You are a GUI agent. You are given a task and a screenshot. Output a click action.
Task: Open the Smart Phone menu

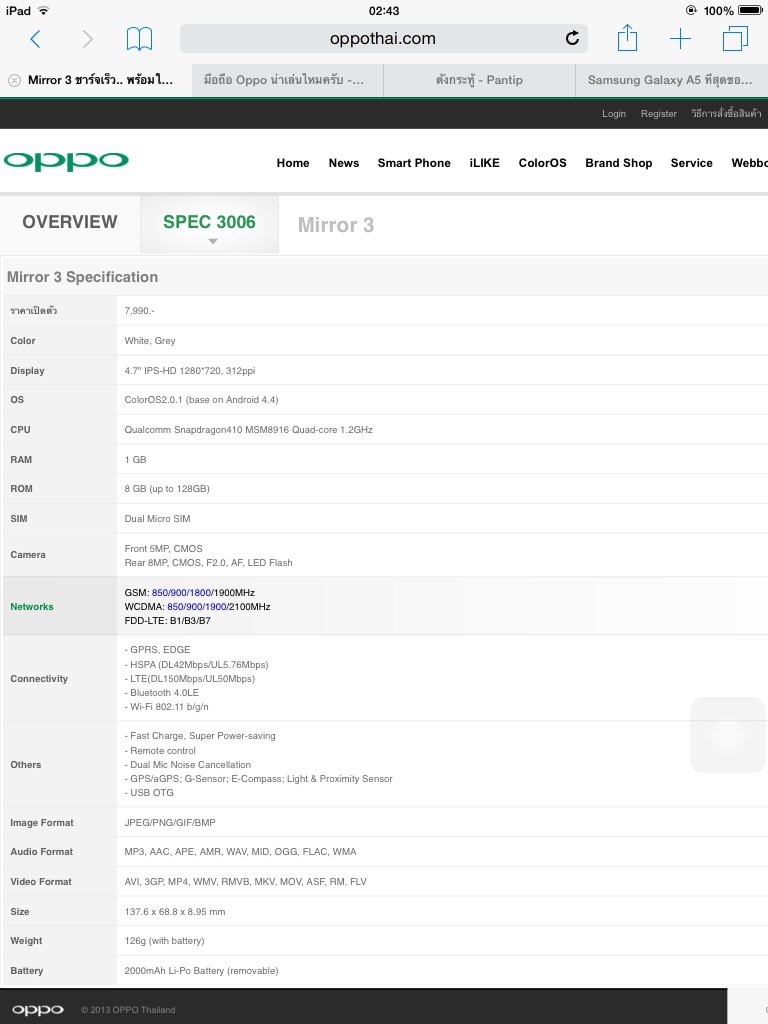pos(414,163)
